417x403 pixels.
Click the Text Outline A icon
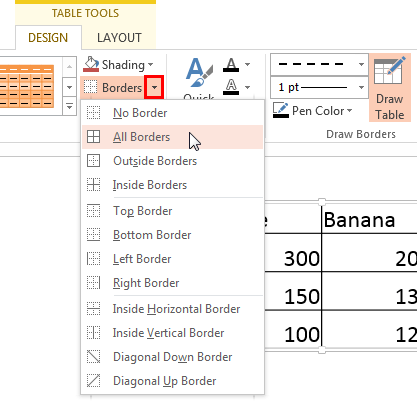(x=231, y=87)
